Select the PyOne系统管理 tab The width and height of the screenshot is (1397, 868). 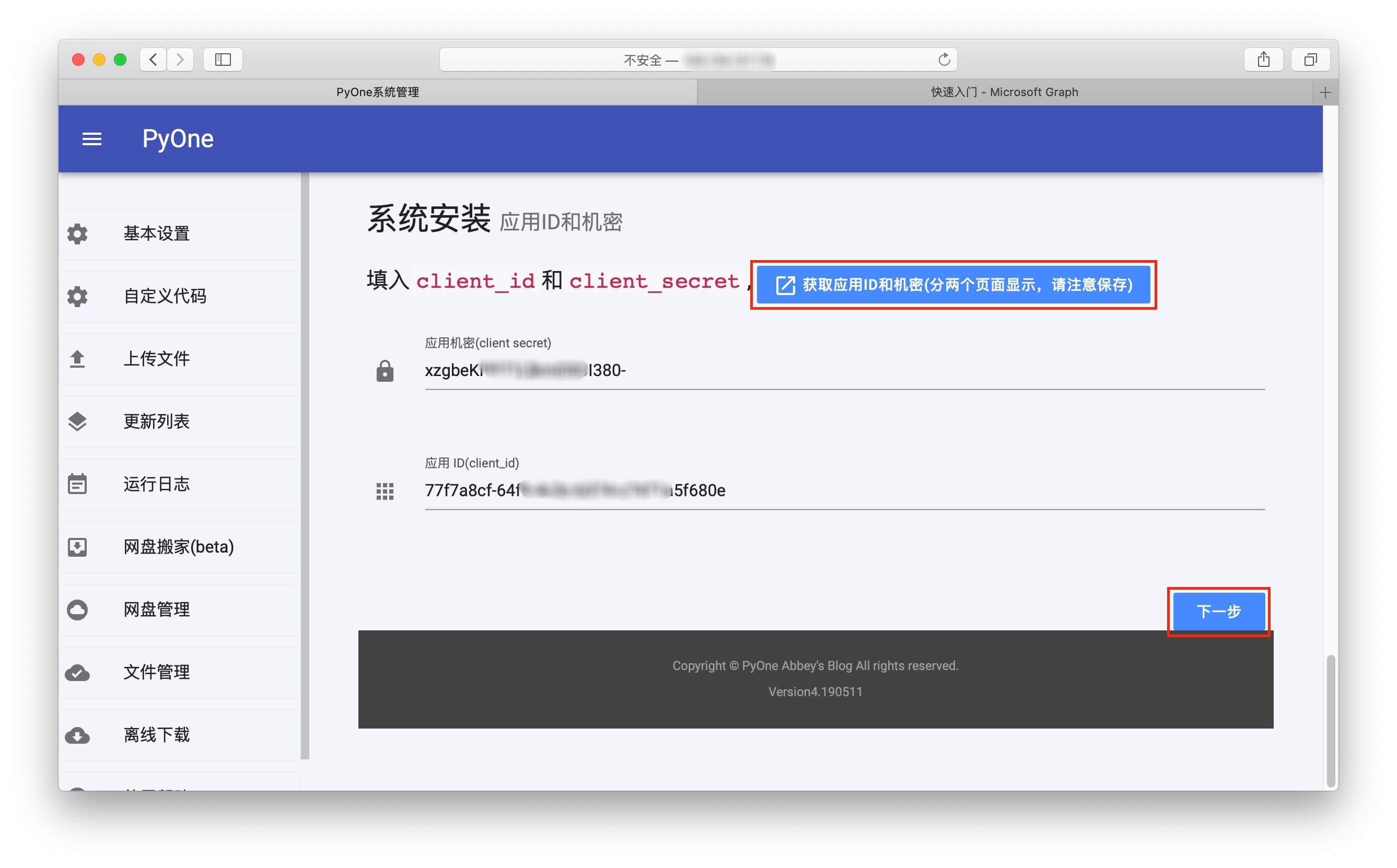click(x=377, y=92)
